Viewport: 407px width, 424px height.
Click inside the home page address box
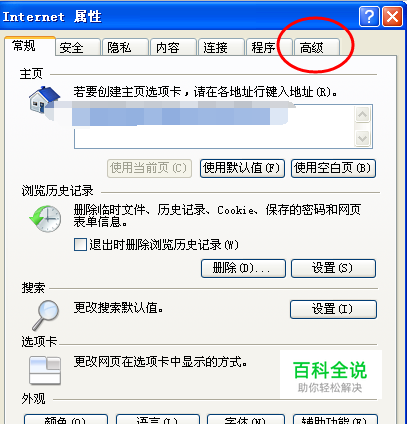(x=214, y=126)
